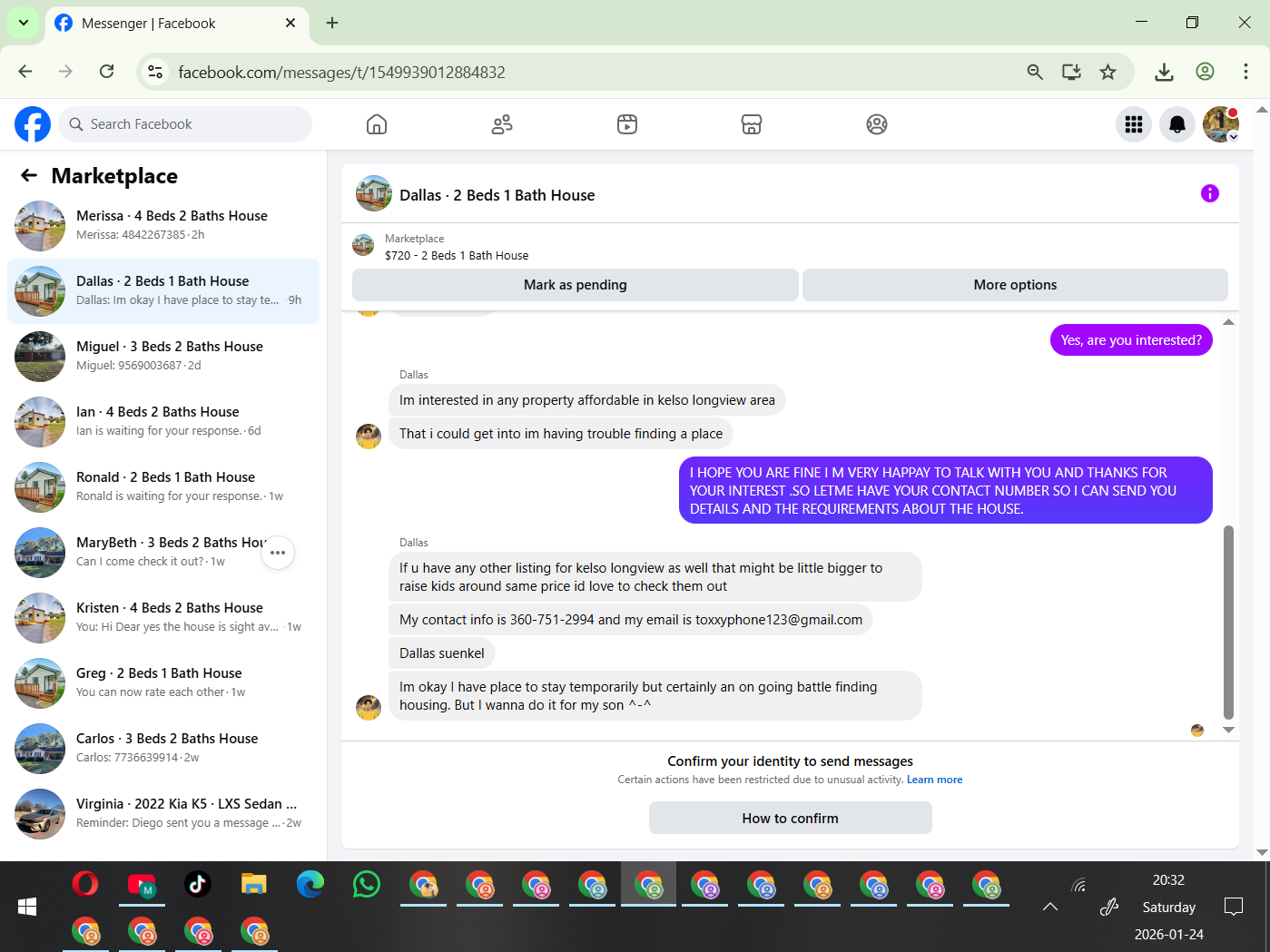Image resolution: width=1270 pixels, height=952 pixels.
Task: Click the Facebook logo
Action: pos(33,124)
